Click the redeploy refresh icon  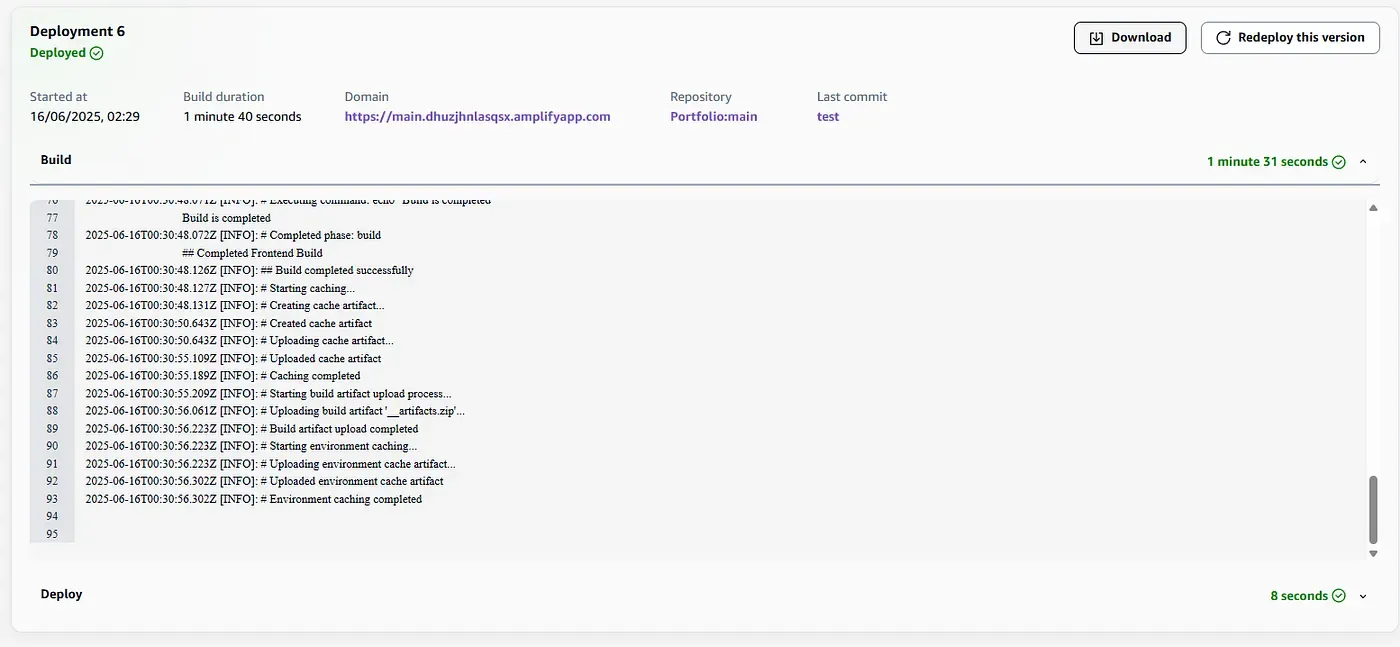pos(1223,37)
